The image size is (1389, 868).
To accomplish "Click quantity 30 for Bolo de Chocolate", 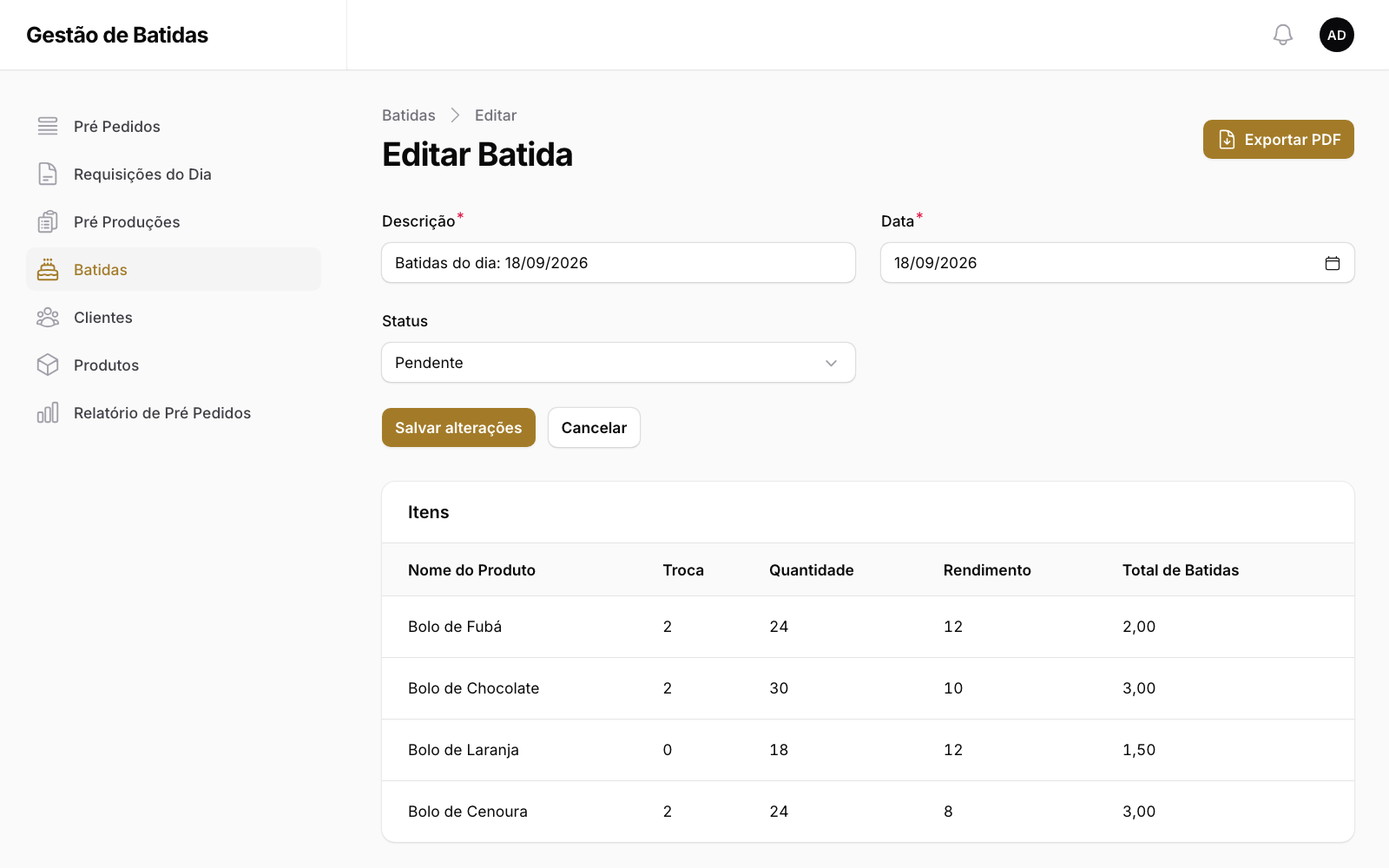I will (779, 688).
